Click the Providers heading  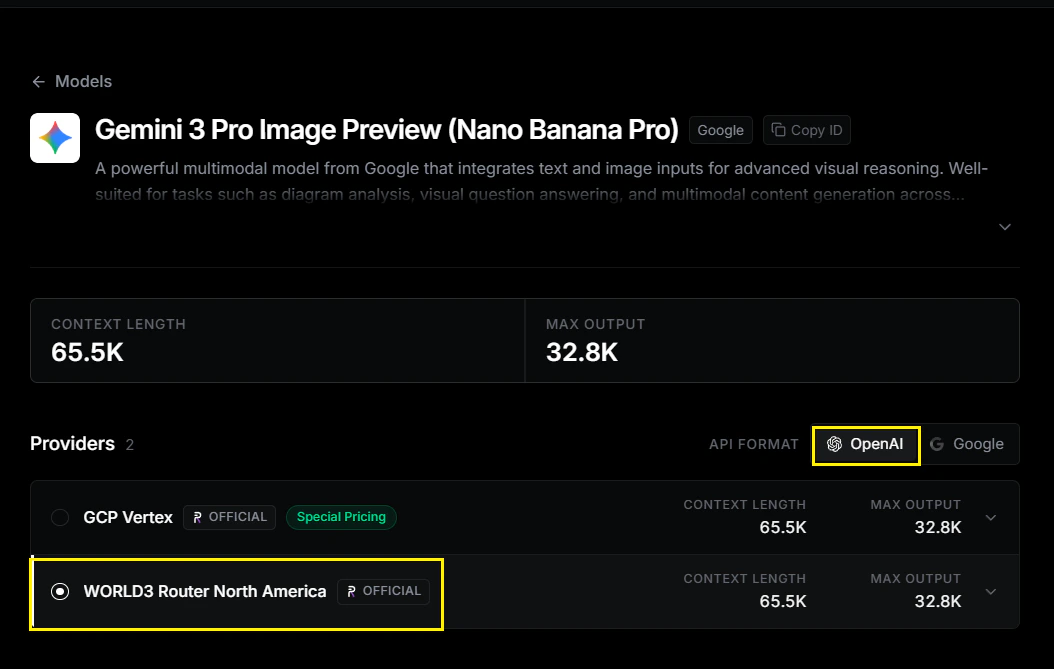(x=73, y=444)
